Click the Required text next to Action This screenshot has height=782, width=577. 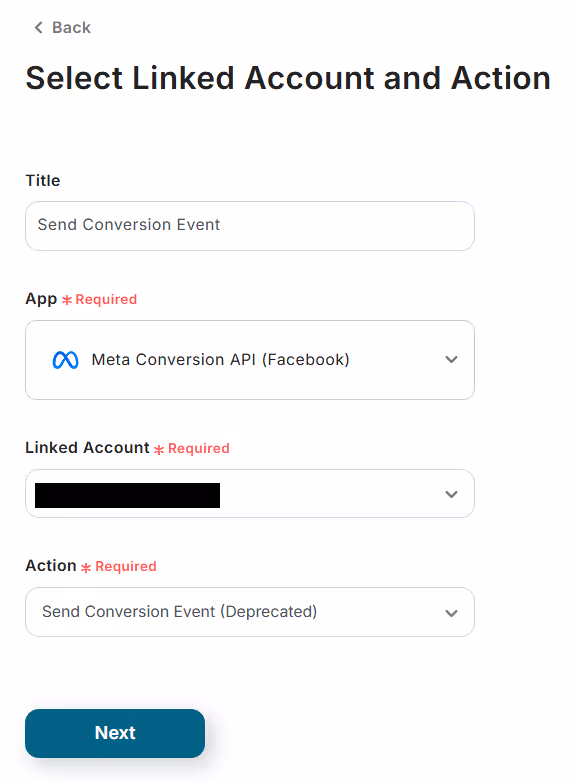point(126,567)
